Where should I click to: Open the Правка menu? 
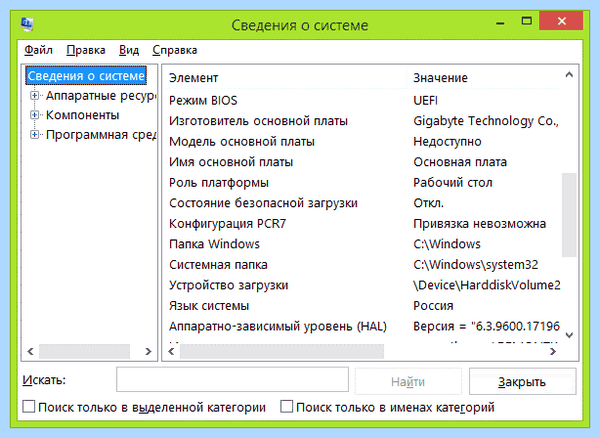pyautogui.click(x=86, y=50)
